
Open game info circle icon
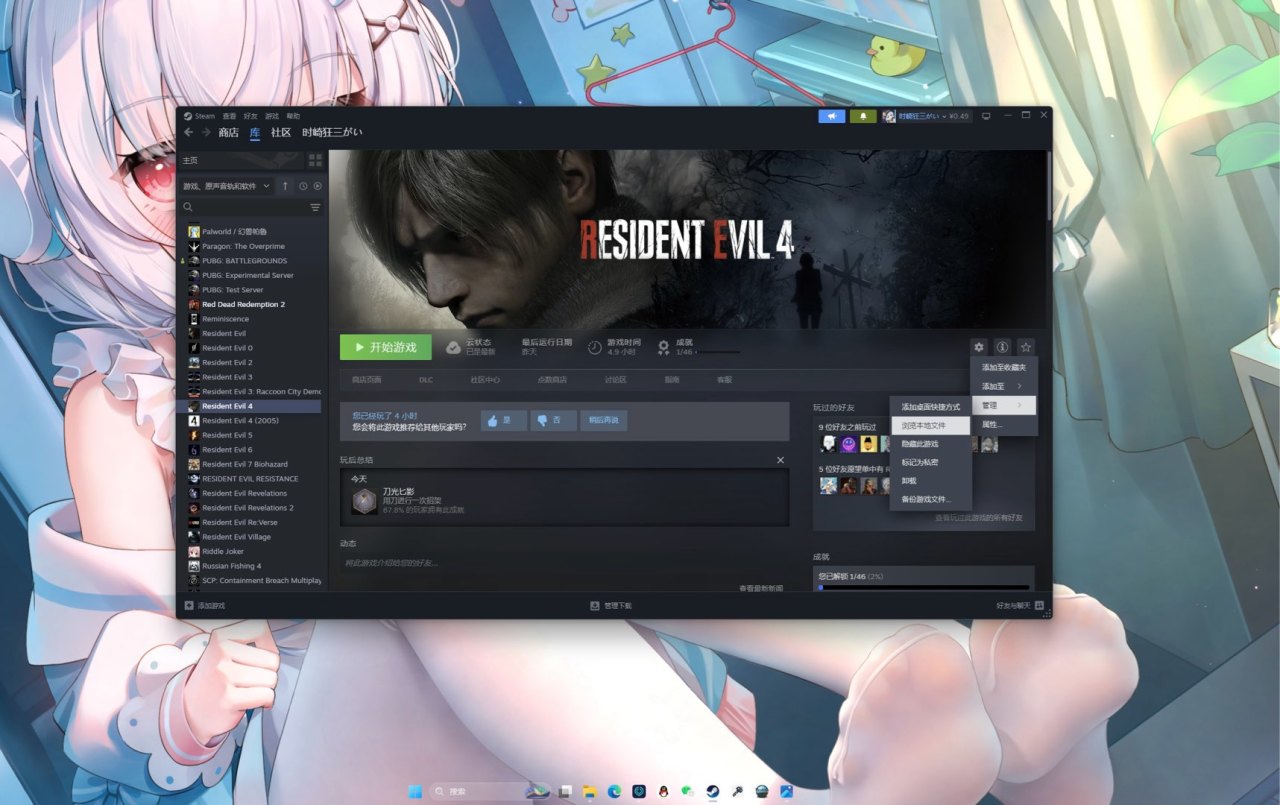point(1002,347)
